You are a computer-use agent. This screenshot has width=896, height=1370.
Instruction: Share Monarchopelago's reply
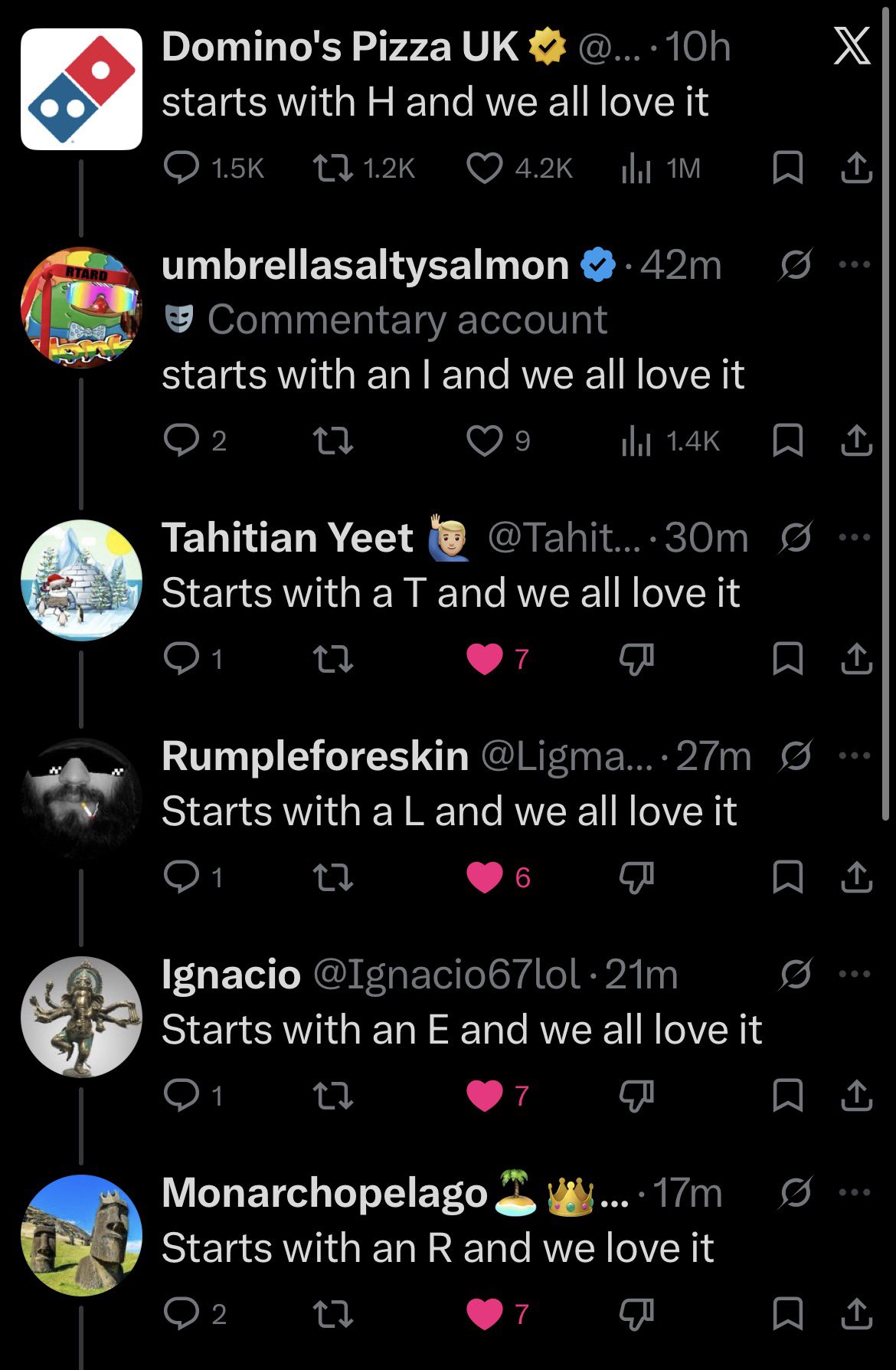point(856,1314)
